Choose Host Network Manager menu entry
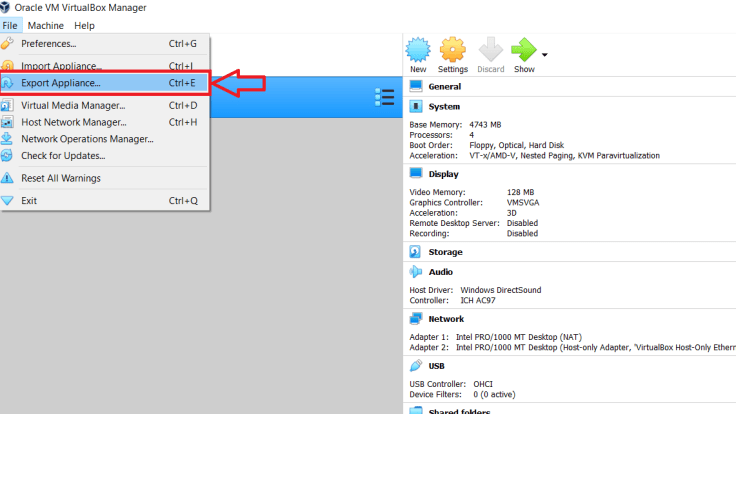The image size is (736, 479). 73,122
